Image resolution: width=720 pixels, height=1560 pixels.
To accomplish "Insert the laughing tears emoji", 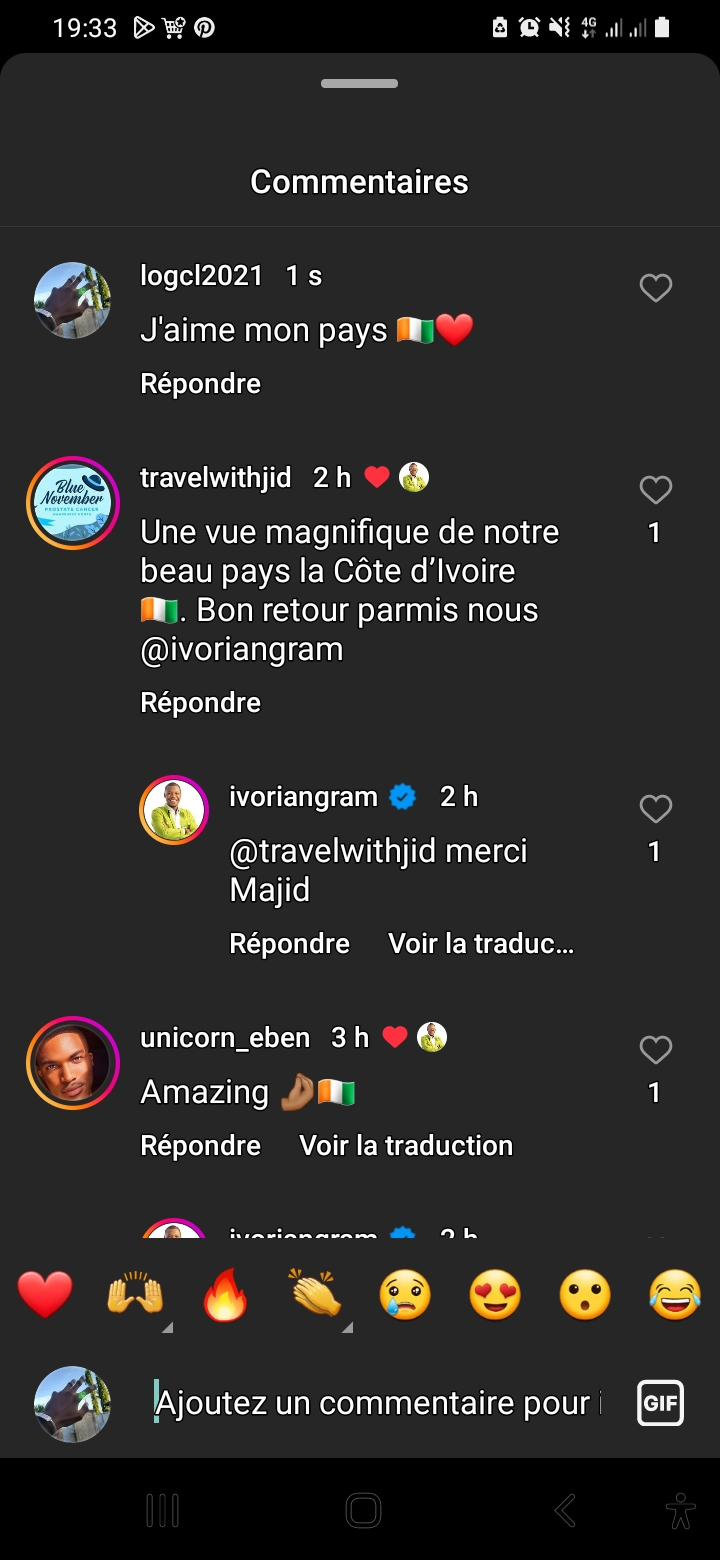I will pos(675,1295).
